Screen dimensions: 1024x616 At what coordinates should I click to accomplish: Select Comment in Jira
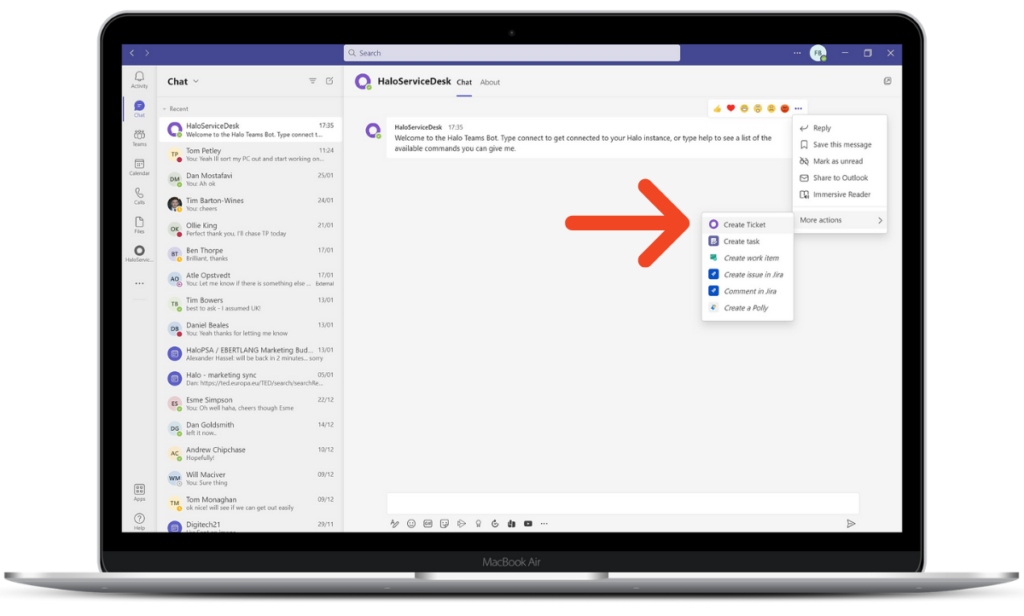coord(747,291)
